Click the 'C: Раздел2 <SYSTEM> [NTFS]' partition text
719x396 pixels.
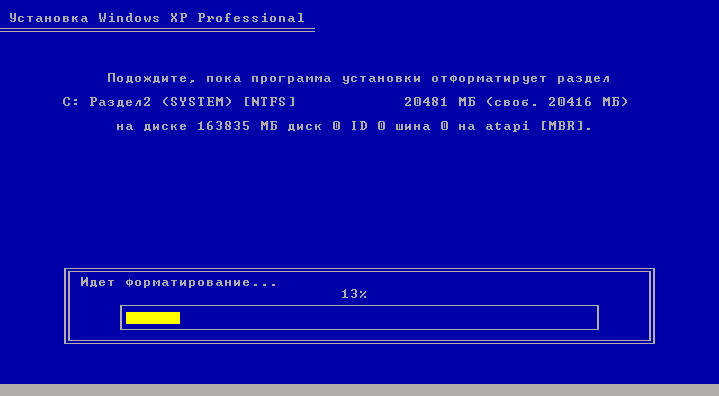(x=179, y=102)
